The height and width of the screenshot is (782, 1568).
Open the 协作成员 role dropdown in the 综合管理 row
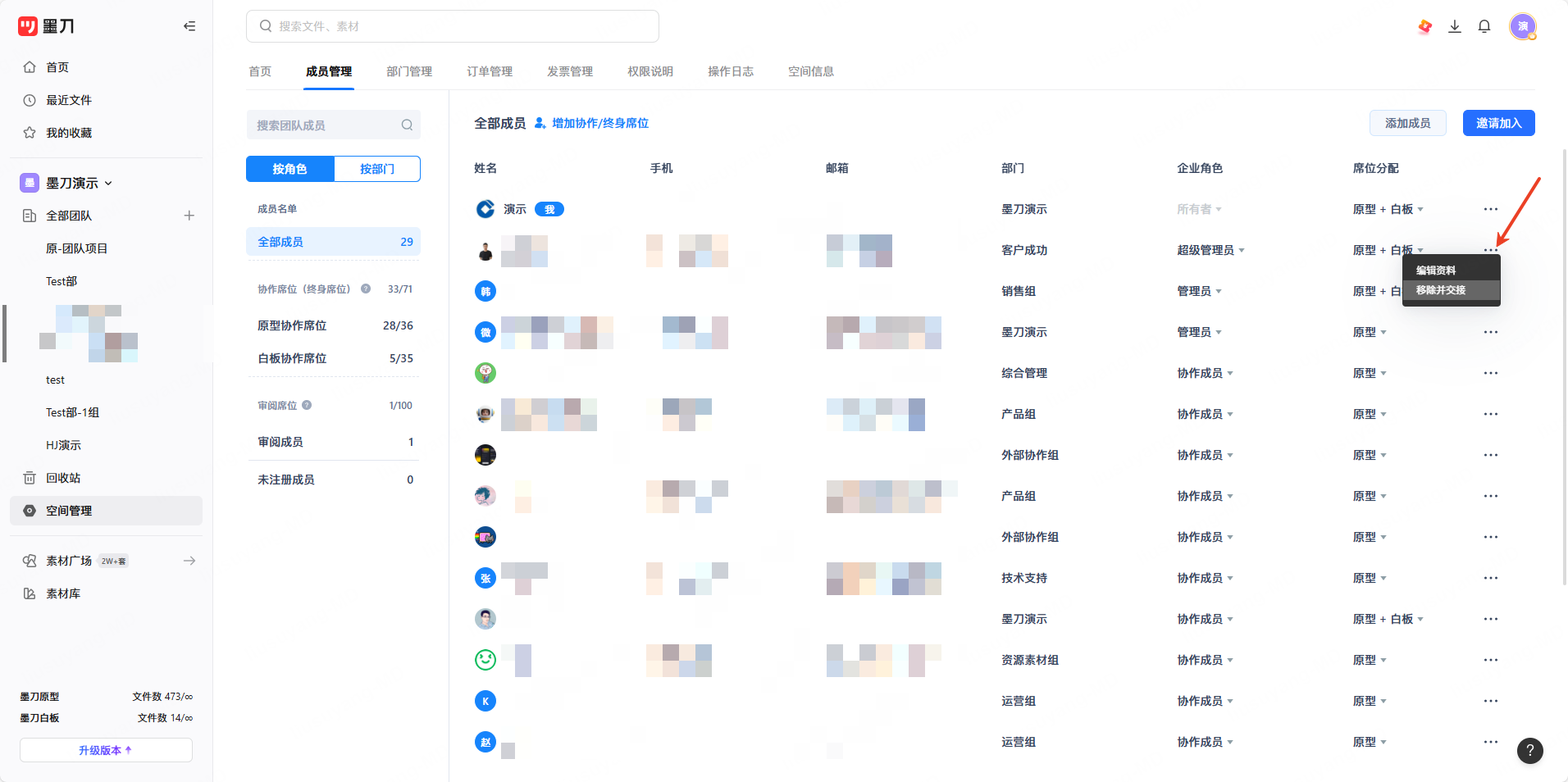tap(1205, 373)
